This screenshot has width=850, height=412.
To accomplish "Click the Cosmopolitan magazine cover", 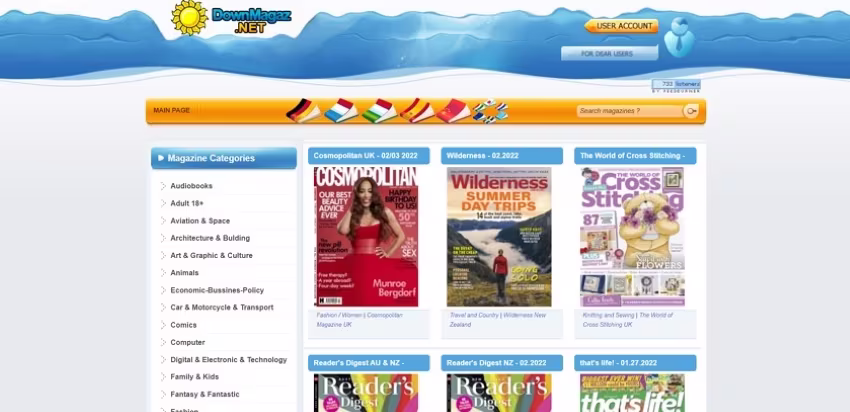I will click(366, 237).
